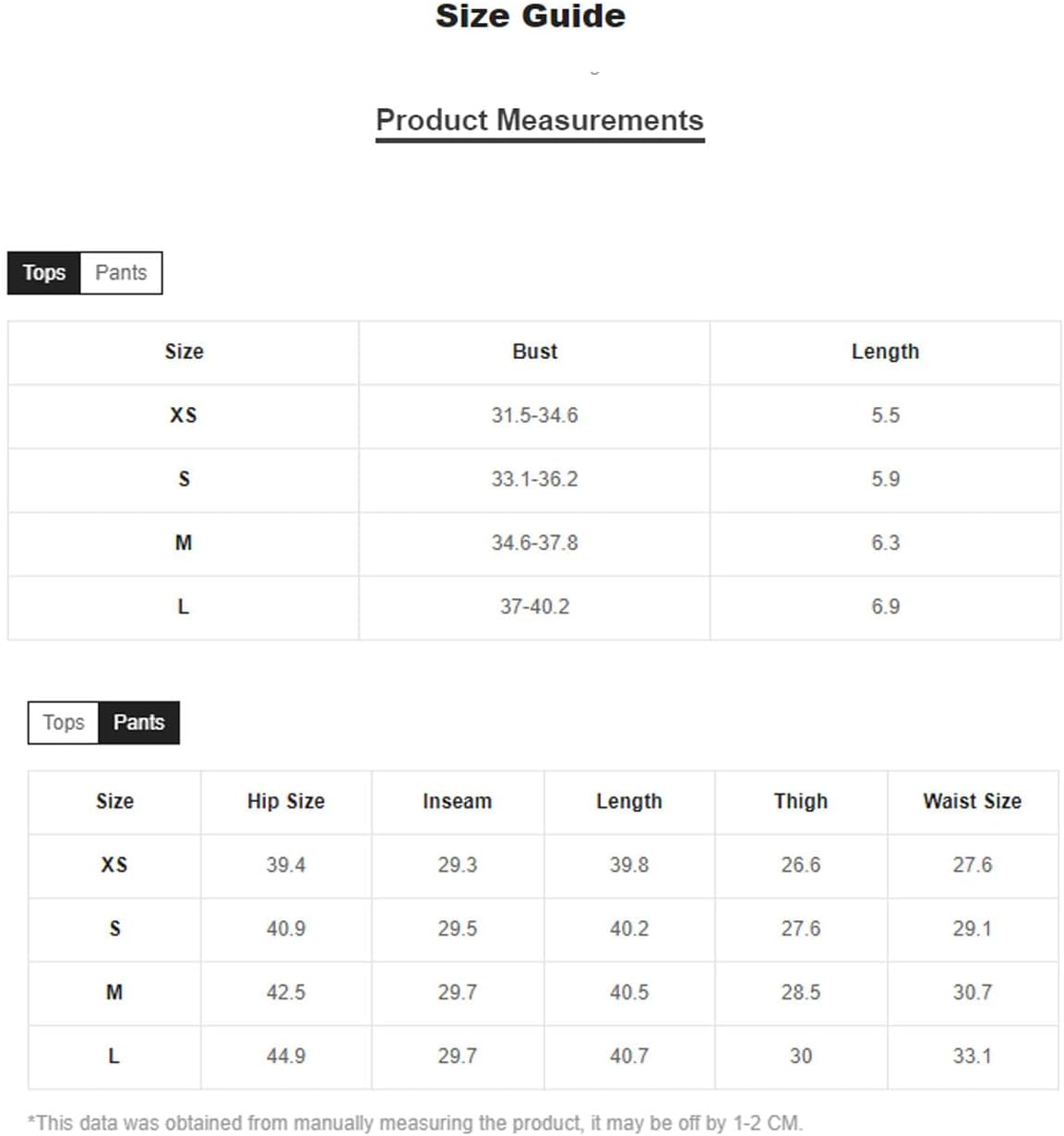Click the L row hip value 44.9
This screenshot has height=1136, width=1064.
pos(286,1056)
